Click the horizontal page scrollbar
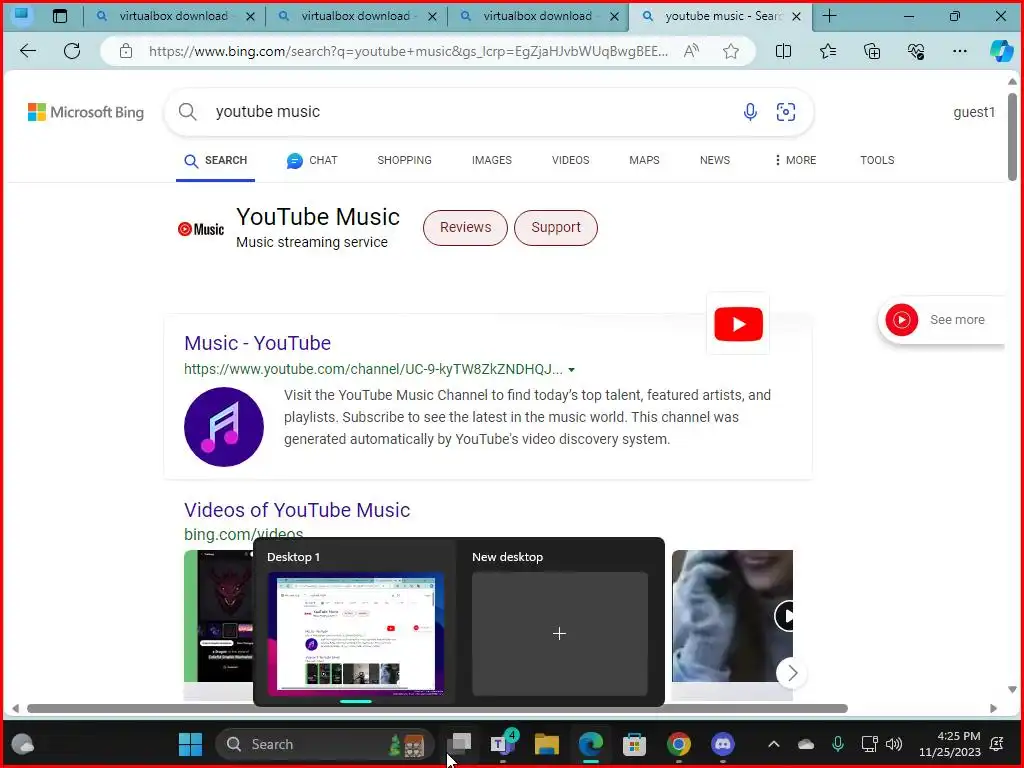Image resolution: width=1024 pixels, height=768 pixels. (438, 709)
